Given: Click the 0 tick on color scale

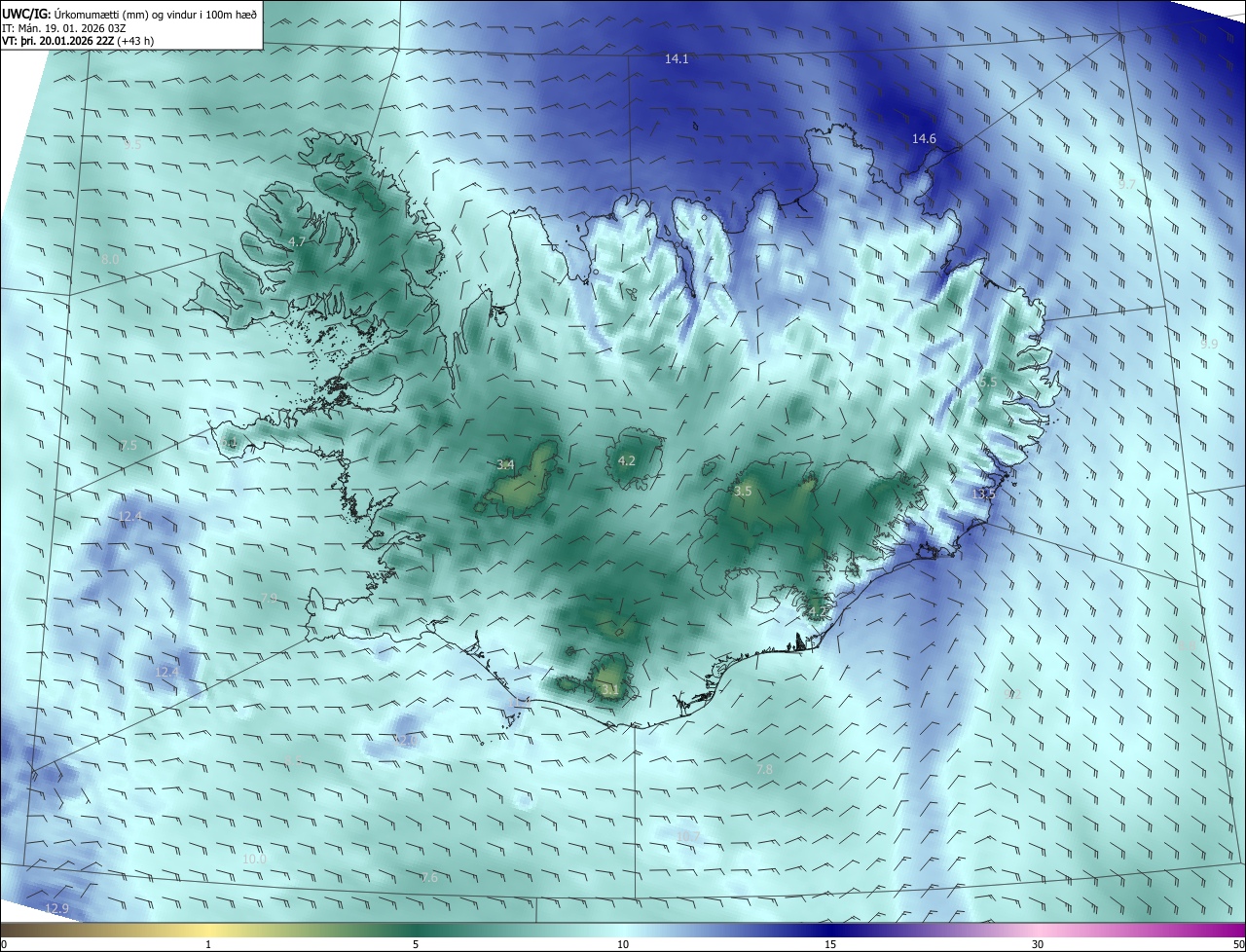Looking at the screenshot, I should [4, 944].
